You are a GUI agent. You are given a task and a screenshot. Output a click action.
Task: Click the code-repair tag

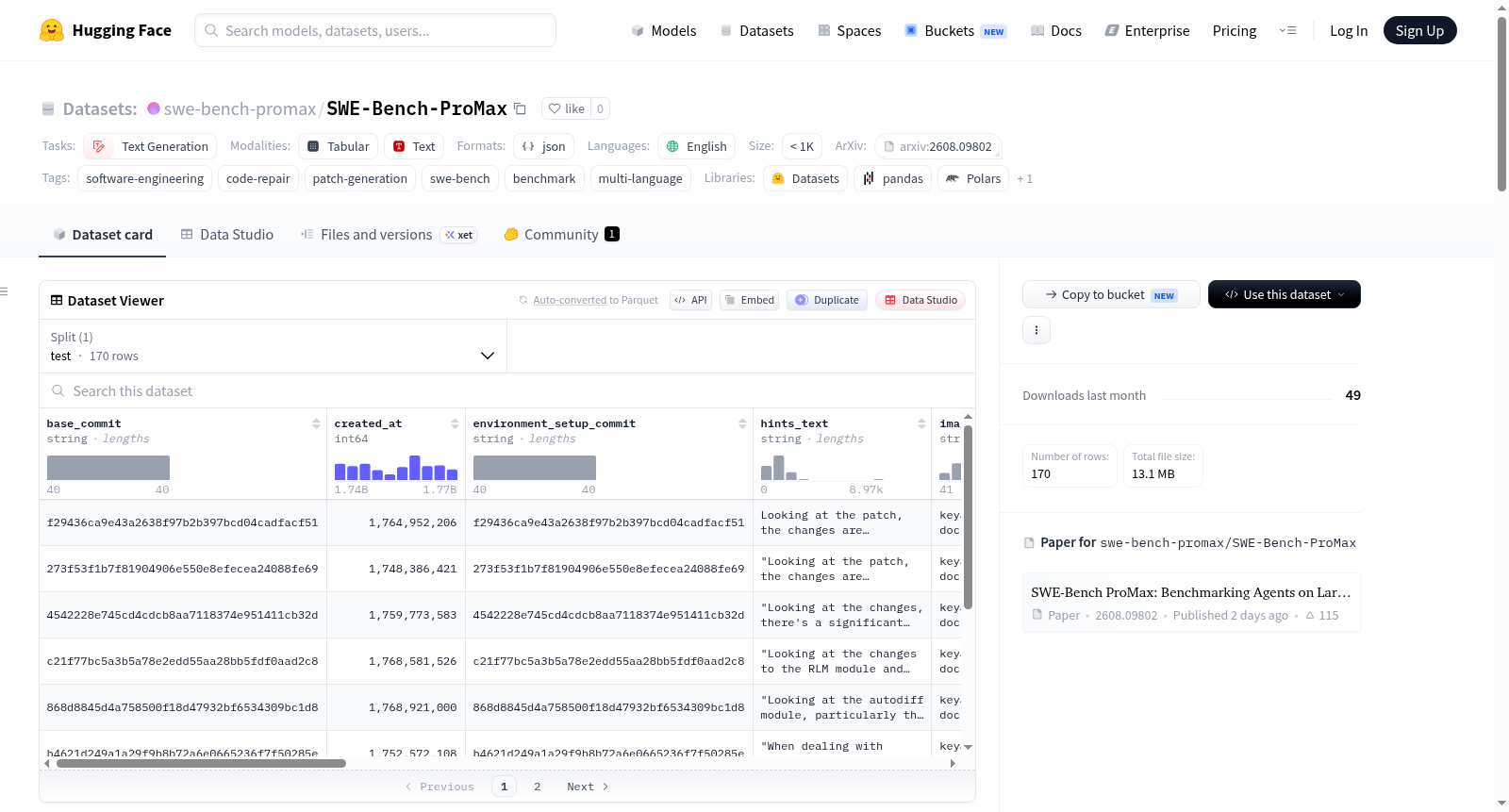pyautogui.click(x=258, y=178)
